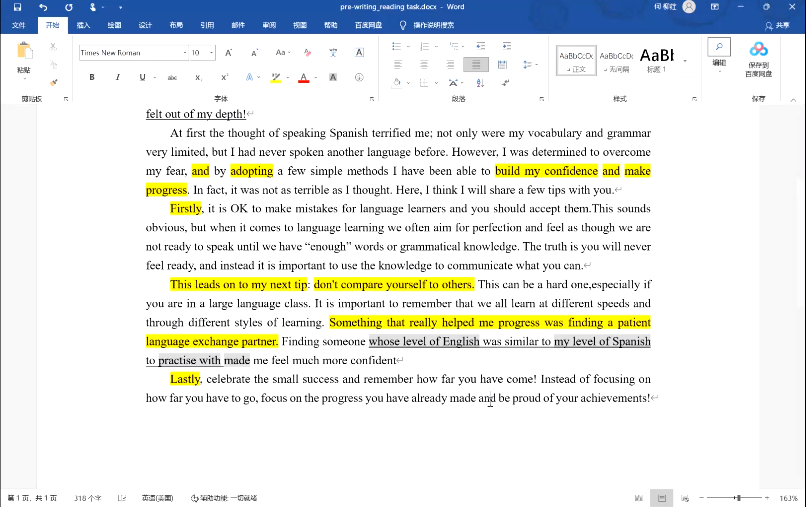
Task: Click the Save icon in quick access toolbar
Action: click(x=17, y=7)
